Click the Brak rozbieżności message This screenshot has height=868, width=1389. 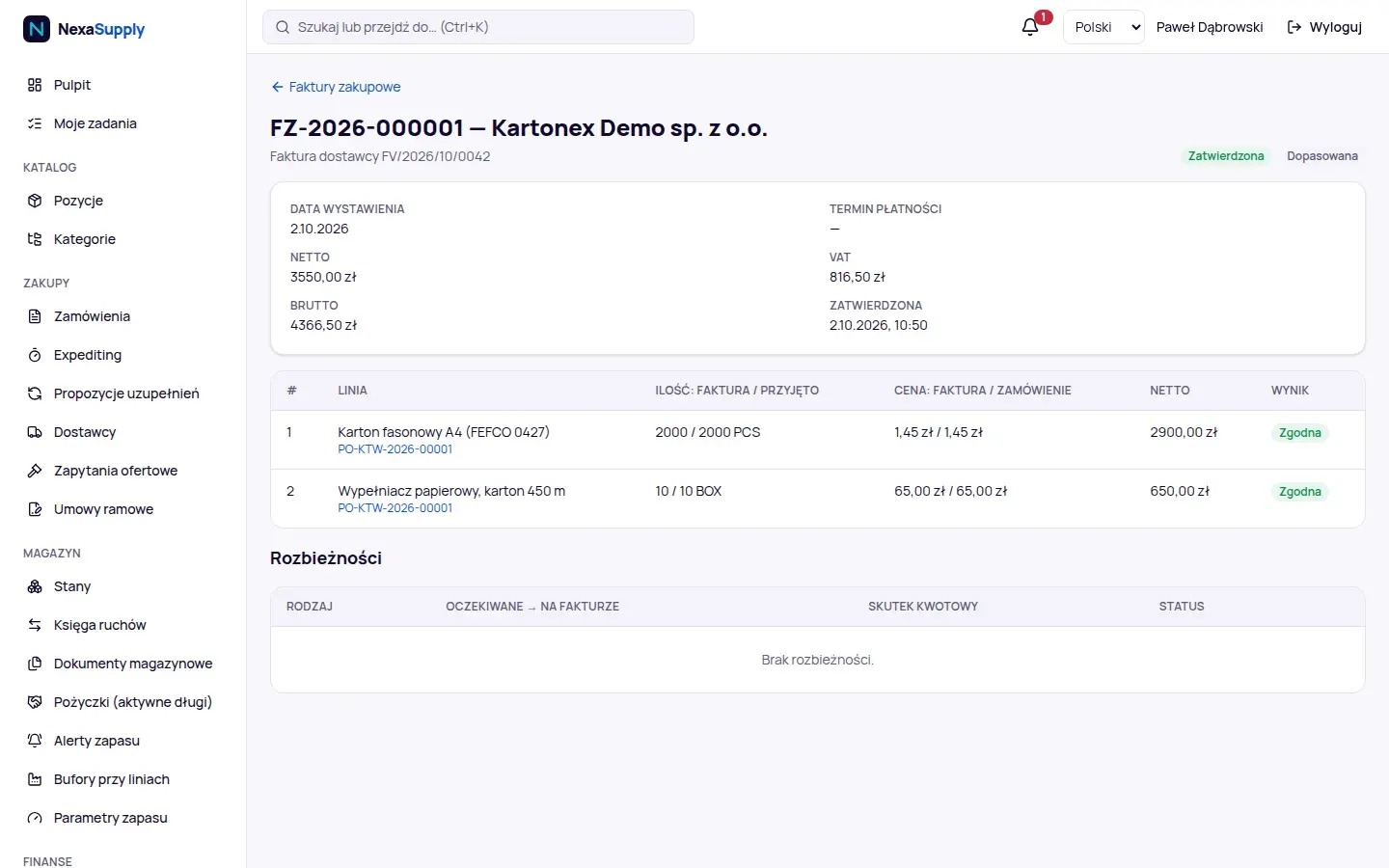818,660
